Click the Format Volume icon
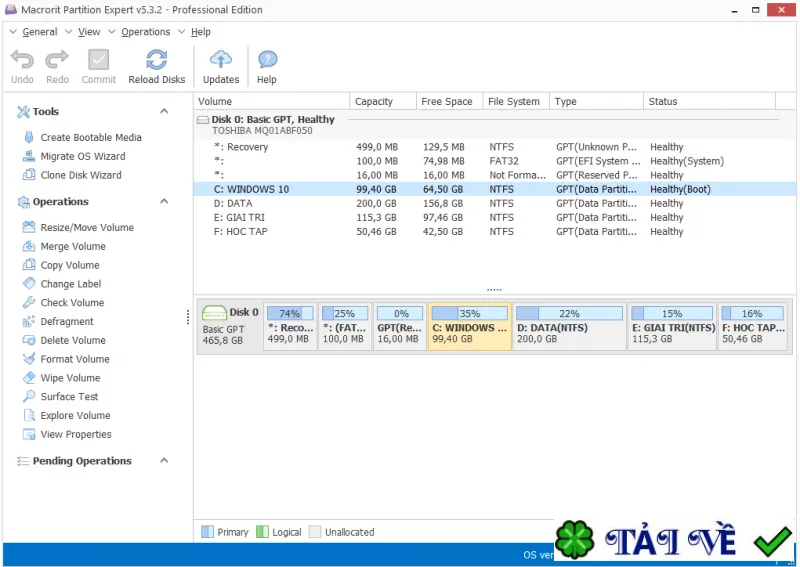The image size is (800, 567). 29,359
